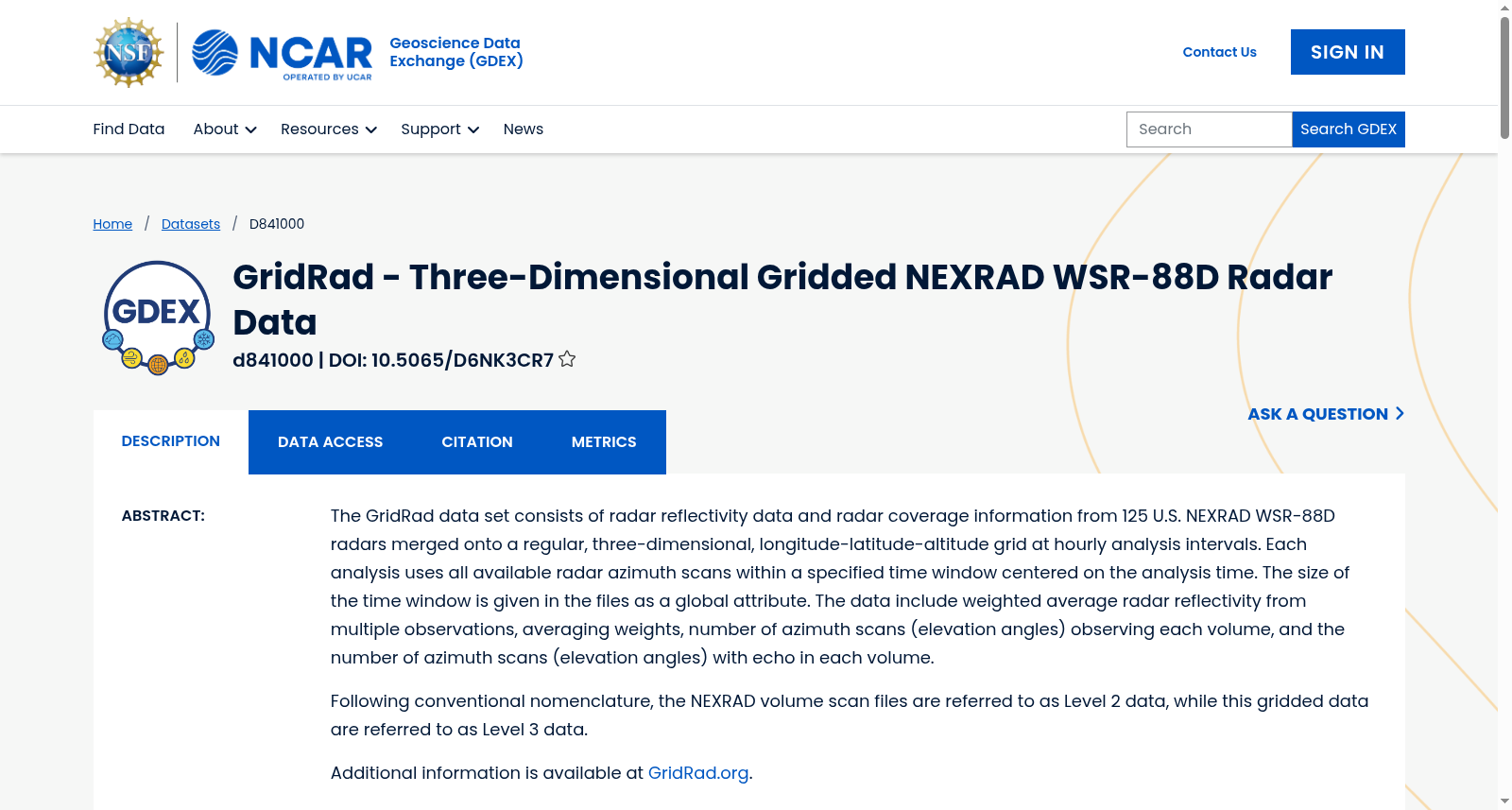The image size is (1512, 810).
Task: Click the GDEX dataset logo
Action: (158, 318)
